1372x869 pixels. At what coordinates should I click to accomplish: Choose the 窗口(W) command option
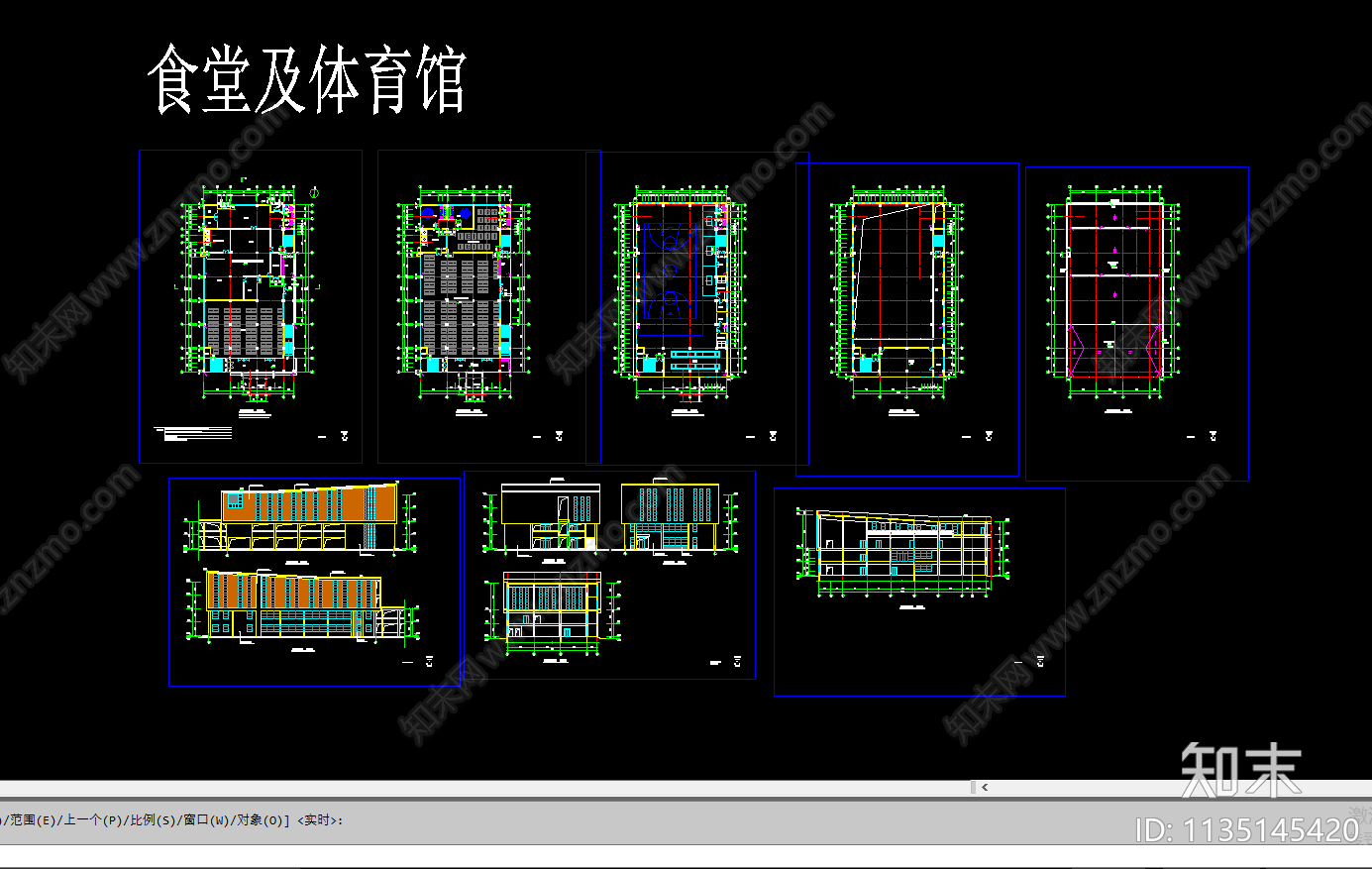[x=207, y=820]
